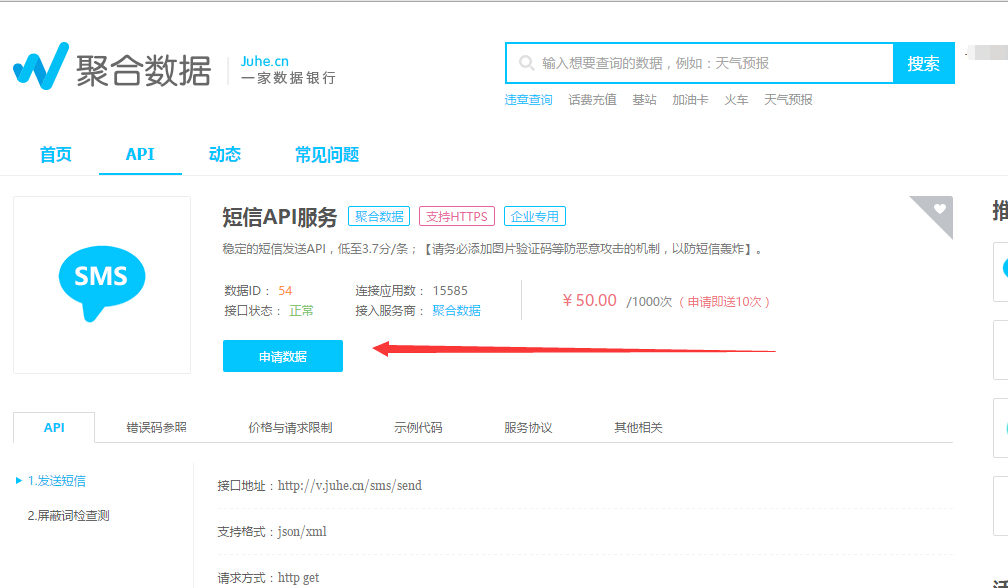The width and height of the screenshot is (1008, 588).
Task: Select 2.屏蔽词检查测 in the sidebar
Action: pyautogui.click(x=68, y=516)
